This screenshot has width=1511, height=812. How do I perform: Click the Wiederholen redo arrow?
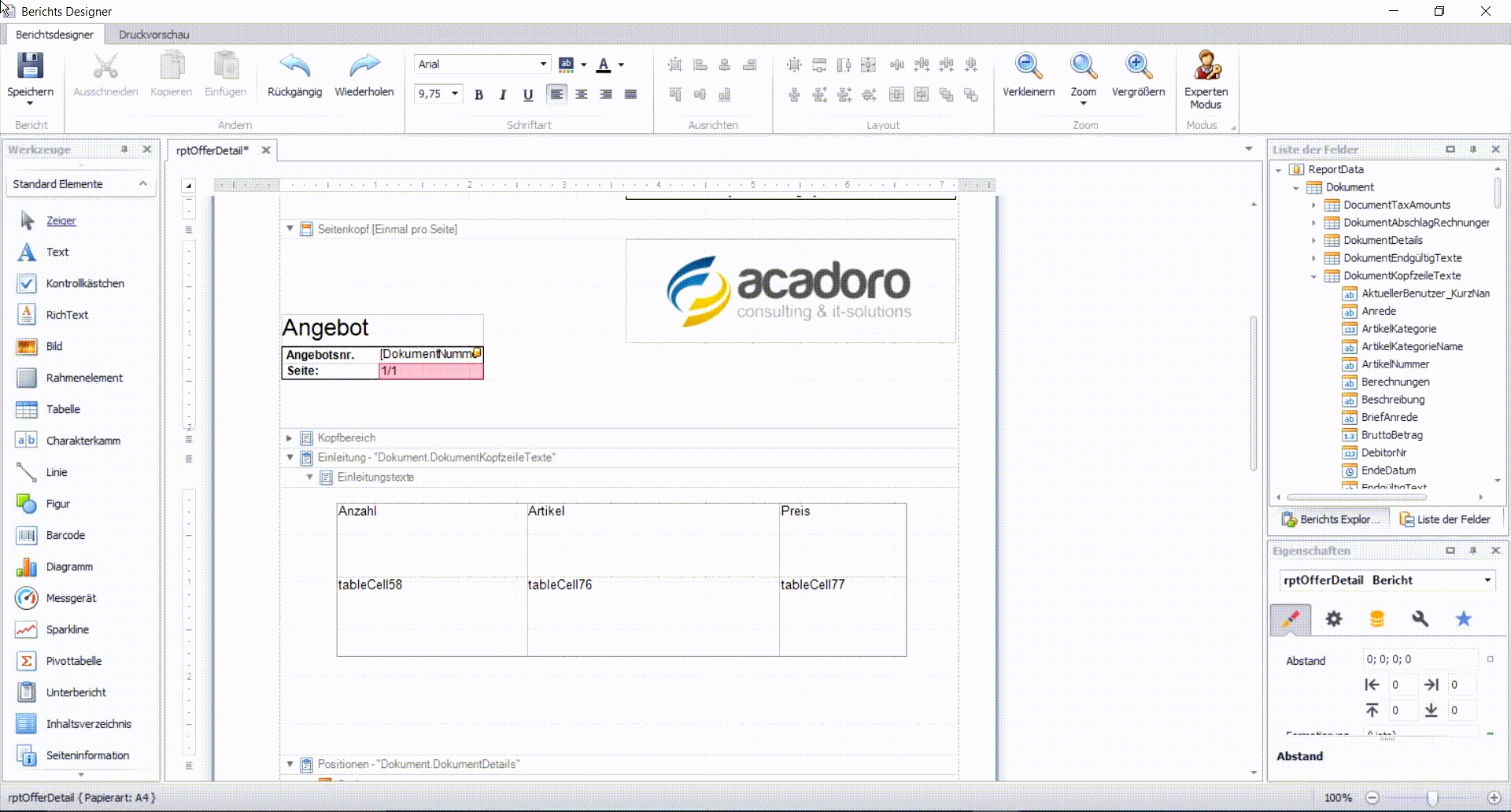pos(364,67)
